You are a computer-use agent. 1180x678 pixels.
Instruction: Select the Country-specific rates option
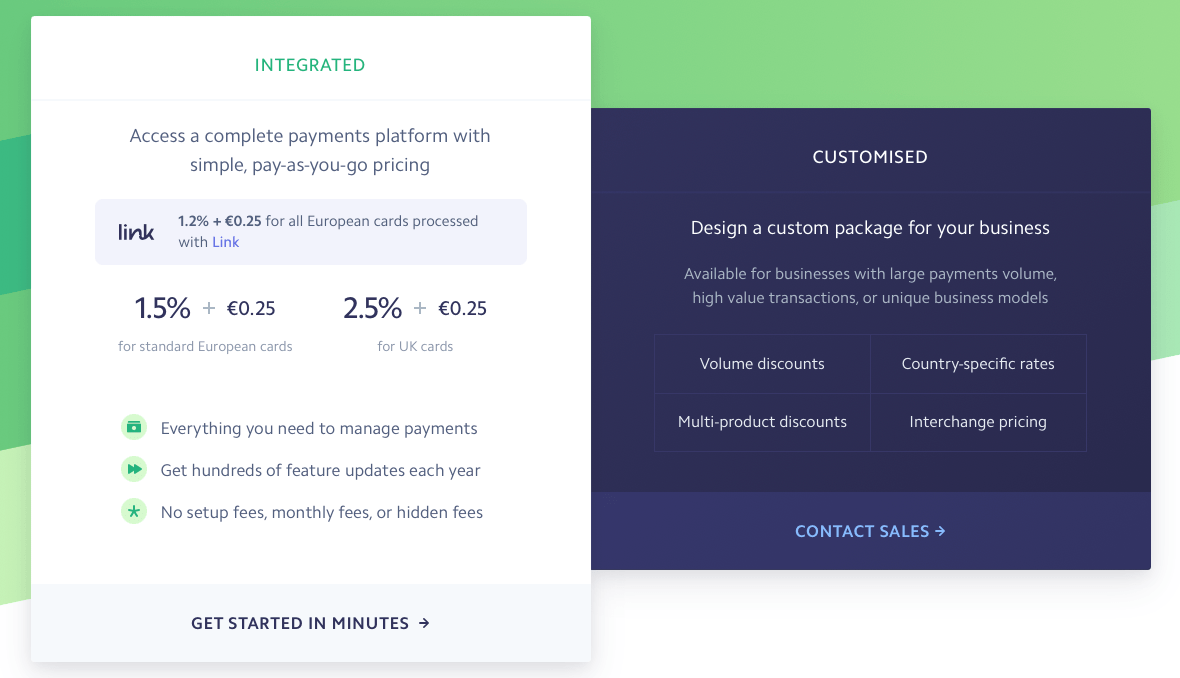(978, 364)
